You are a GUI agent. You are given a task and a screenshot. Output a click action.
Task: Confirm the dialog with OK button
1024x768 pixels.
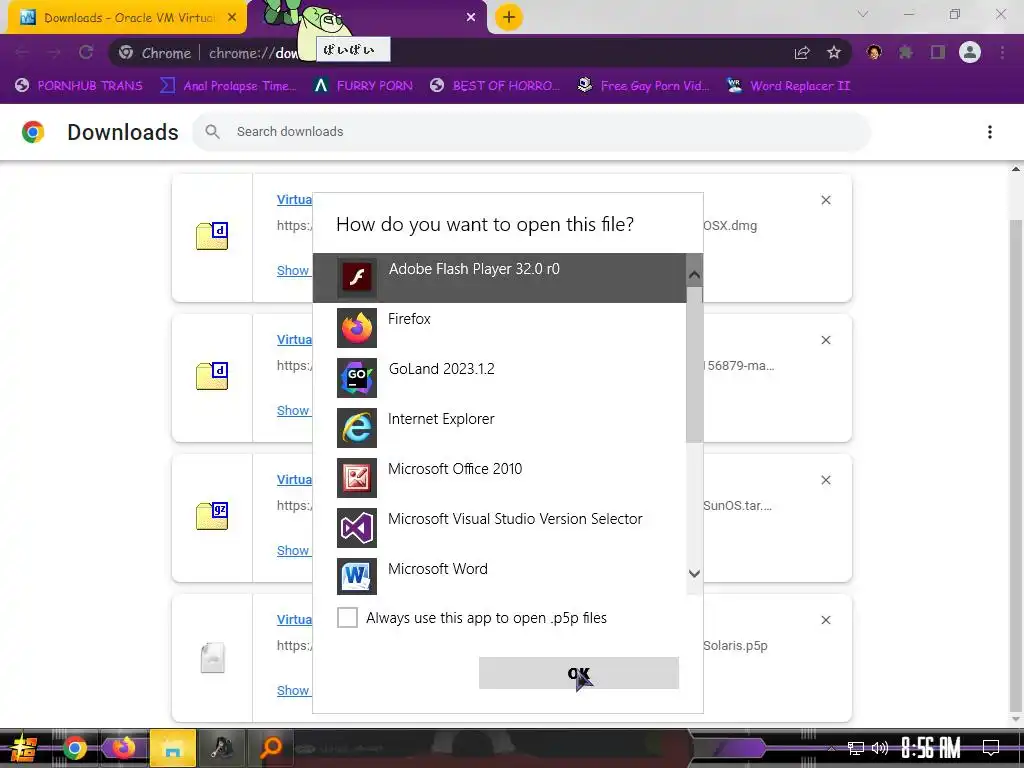point(579,673)
